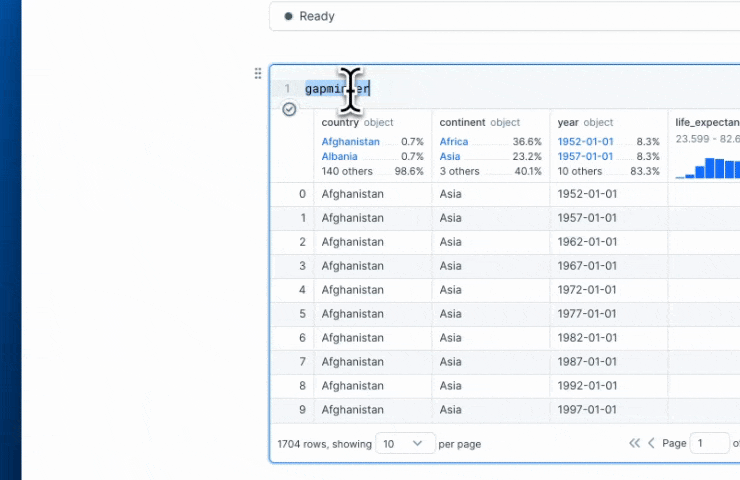Select the year column header
This screenshot has width=740, height=480.
[585, 122]
